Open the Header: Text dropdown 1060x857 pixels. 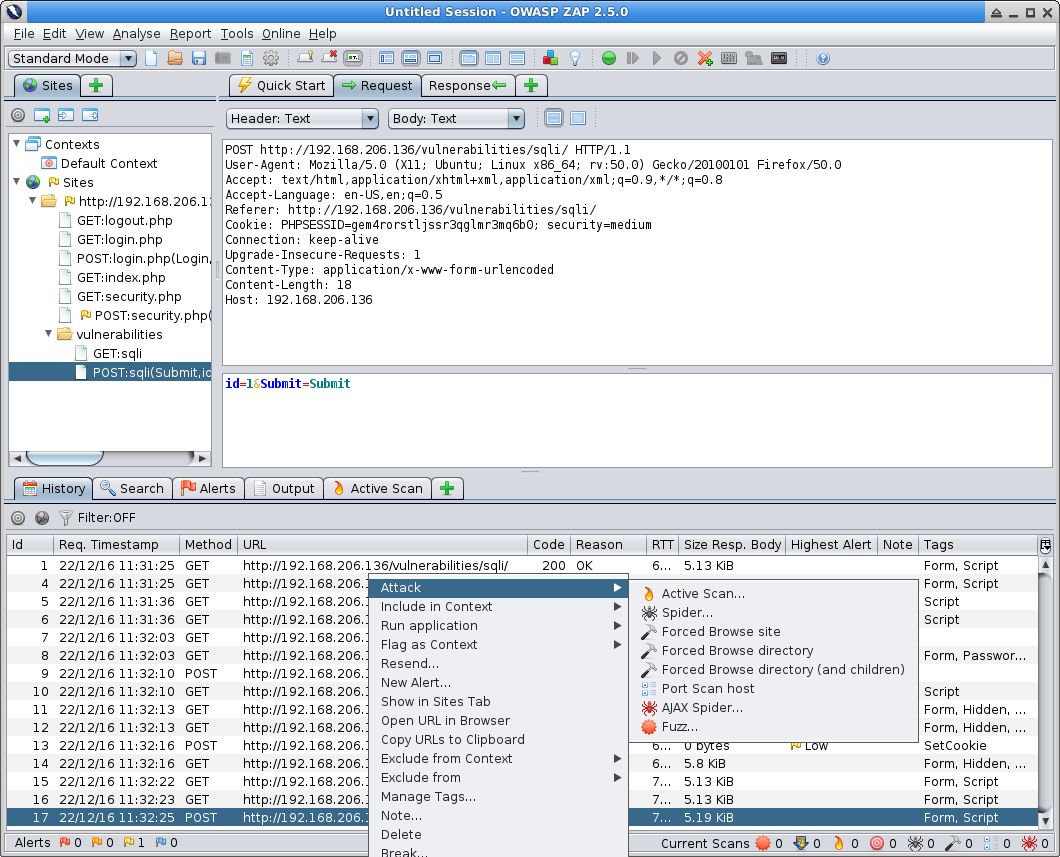point(302,118)
